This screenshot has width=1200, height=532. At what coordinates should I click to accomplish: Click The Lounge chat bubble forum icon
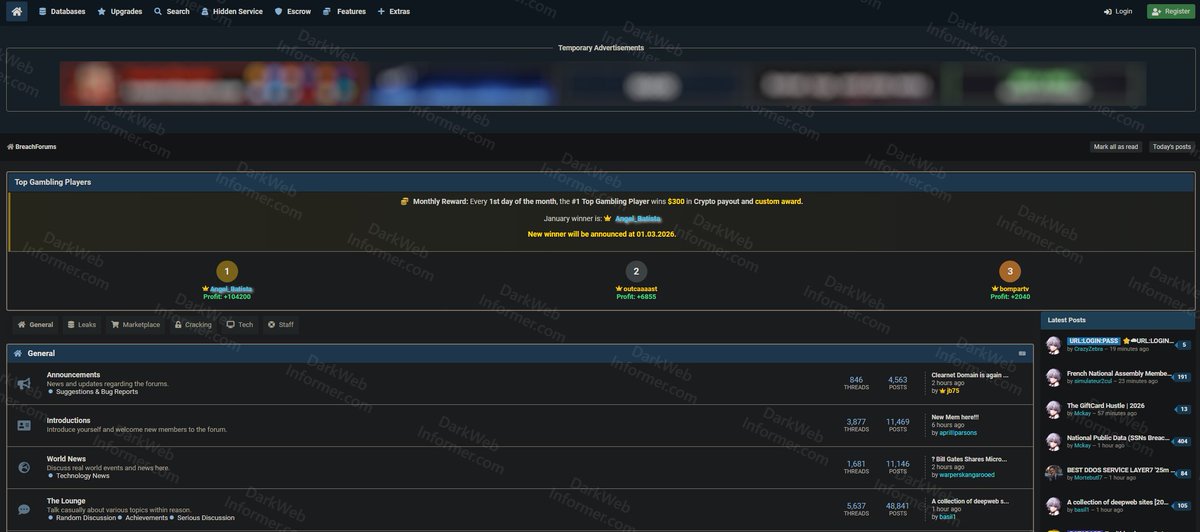(x=24, y=509)
